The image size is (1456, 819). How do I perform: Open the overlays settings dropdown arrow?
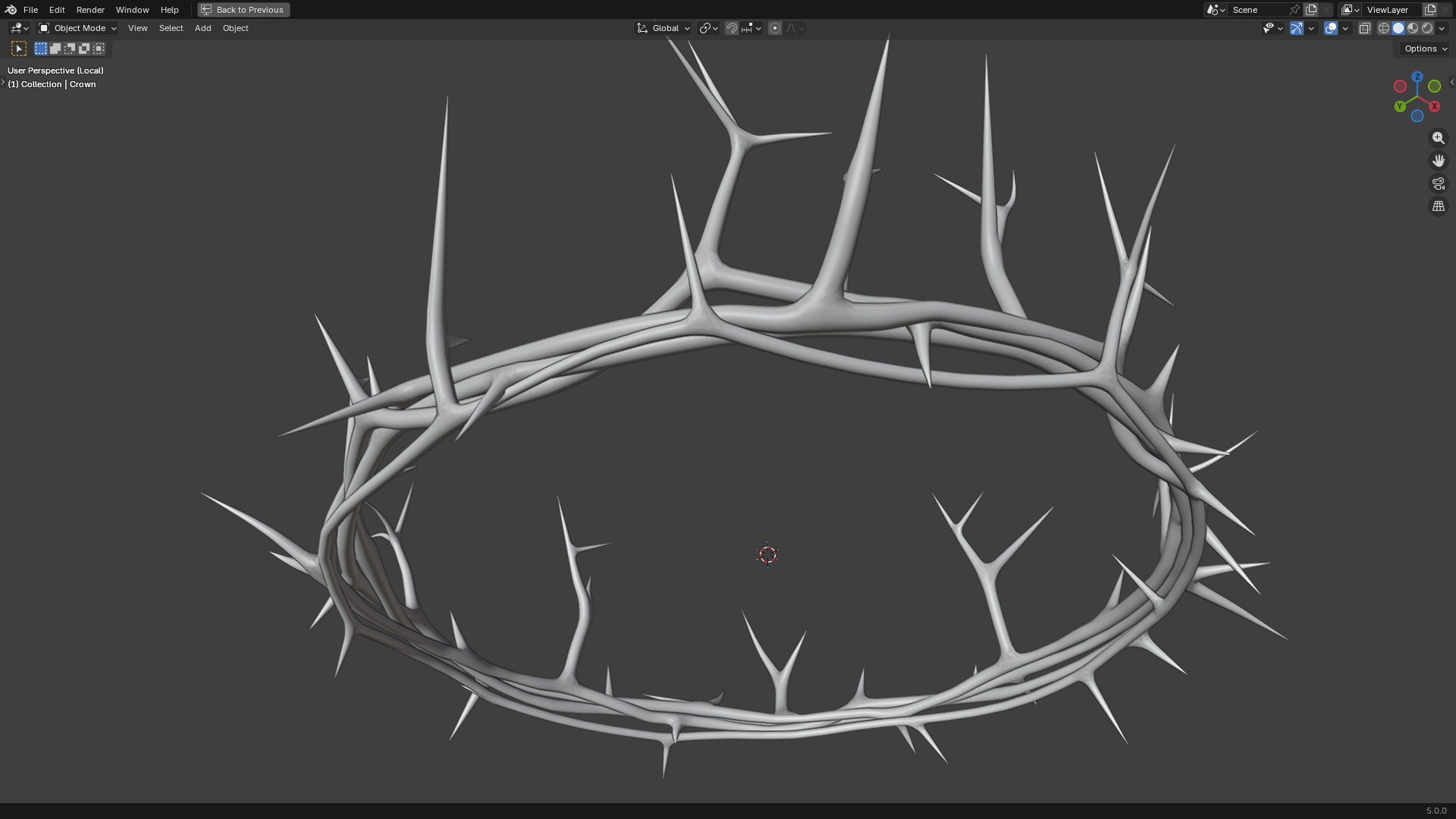pyautogui.click(x=1345, y=28)
